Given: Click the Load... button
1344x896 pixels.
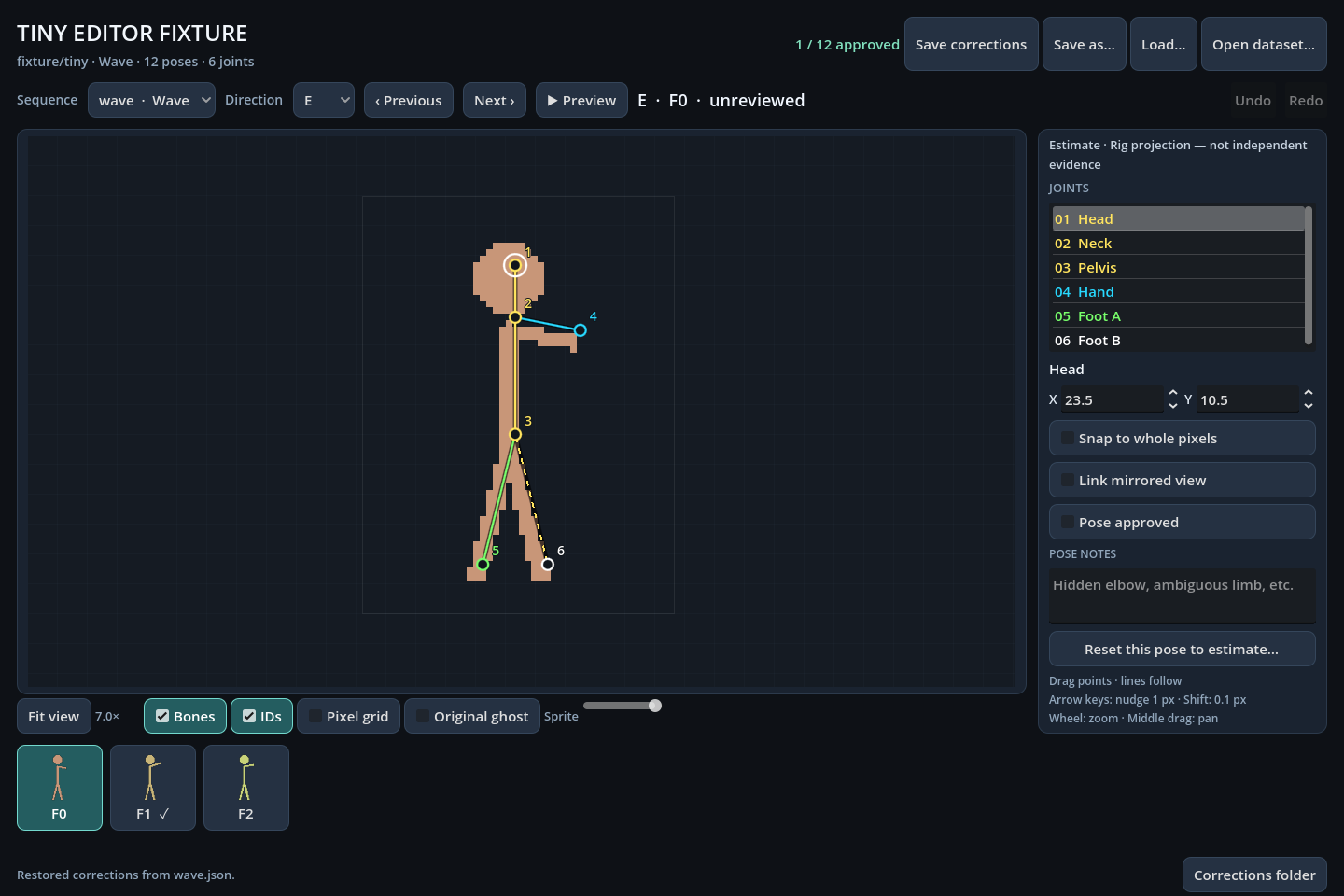Looking at the screenshot, I should (1163, 44).
